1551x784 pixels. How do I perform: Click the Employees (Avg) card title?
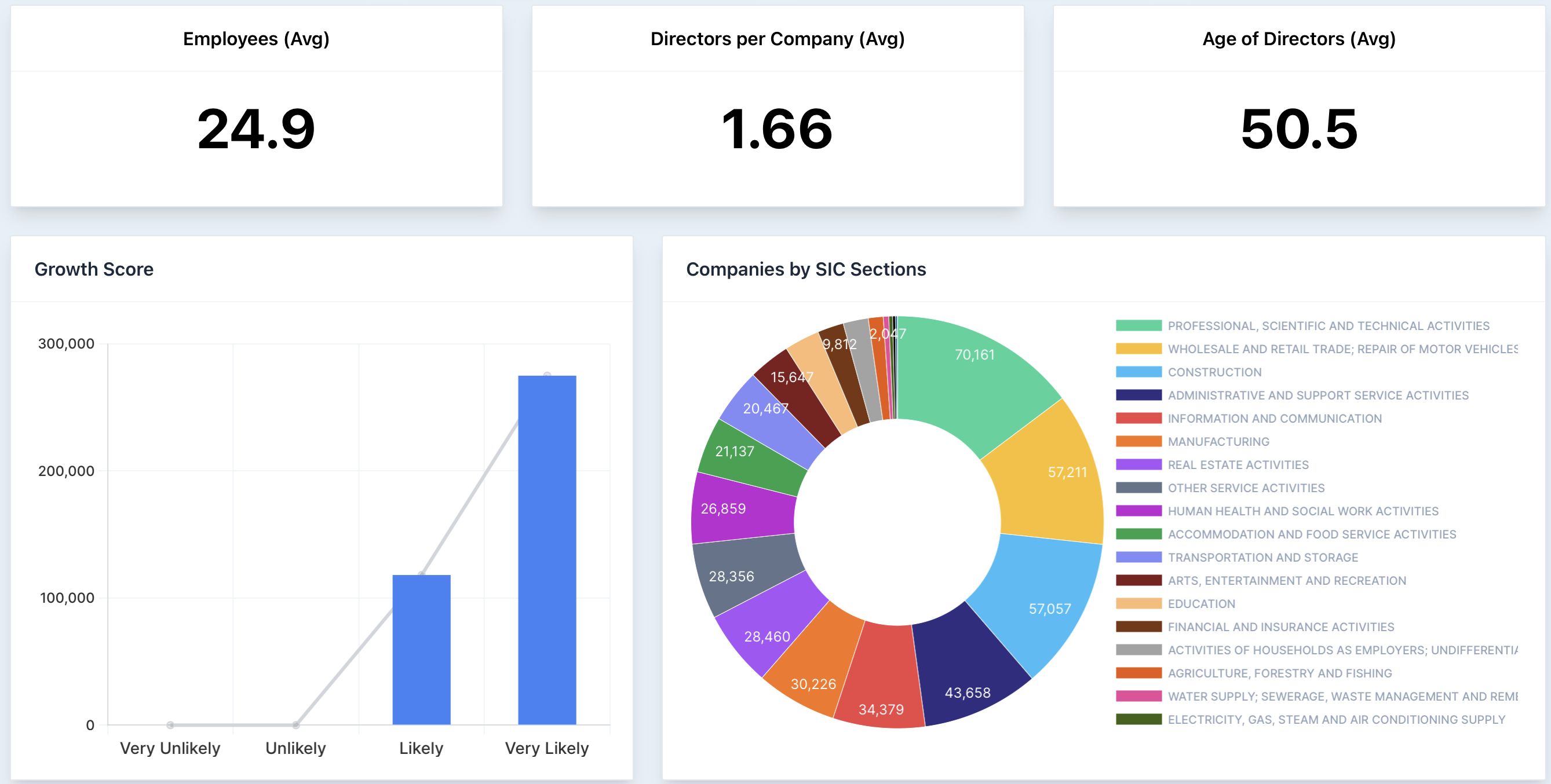[256, 39]
